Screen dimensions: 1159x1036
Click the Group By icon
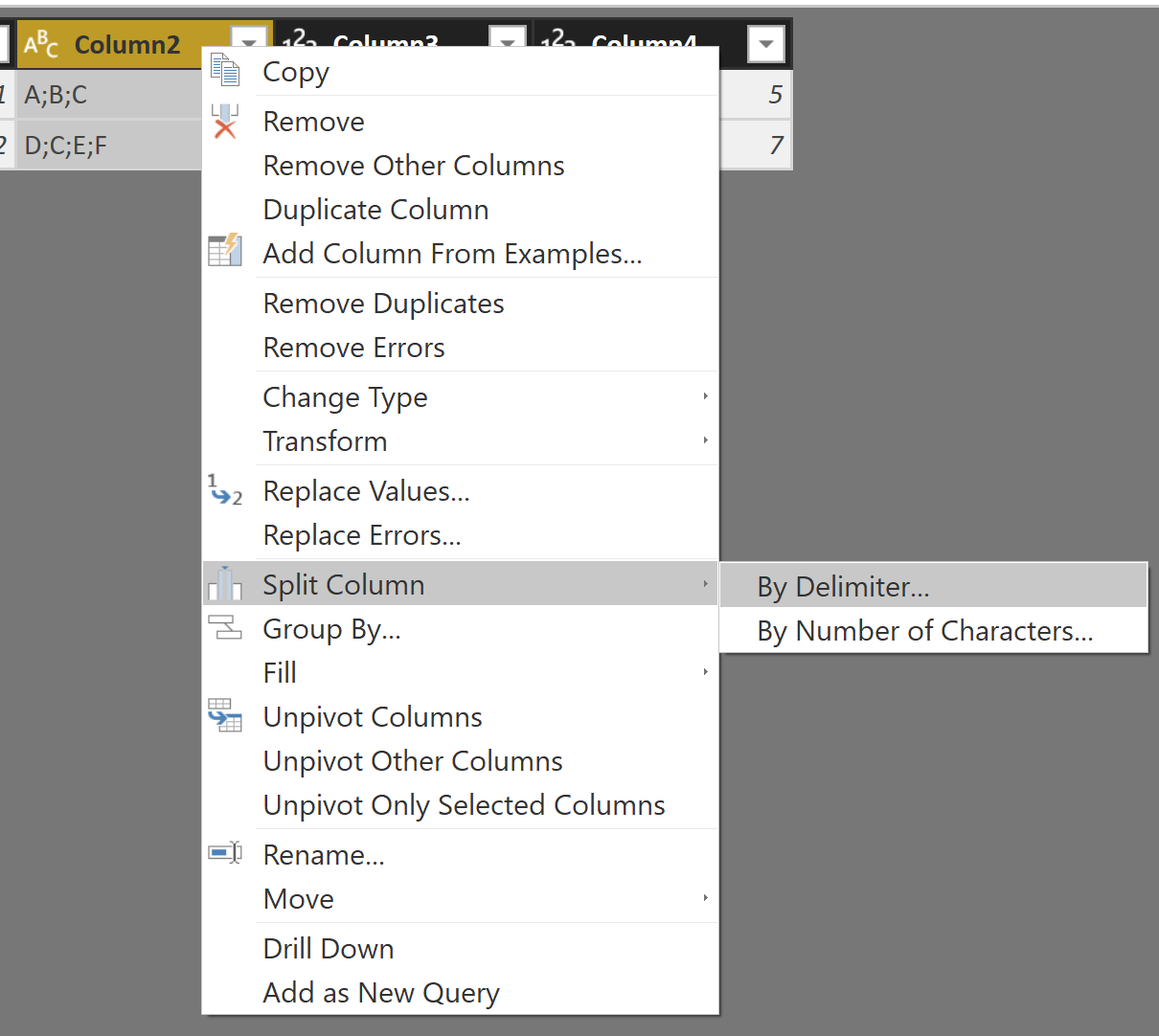(225, 627)
